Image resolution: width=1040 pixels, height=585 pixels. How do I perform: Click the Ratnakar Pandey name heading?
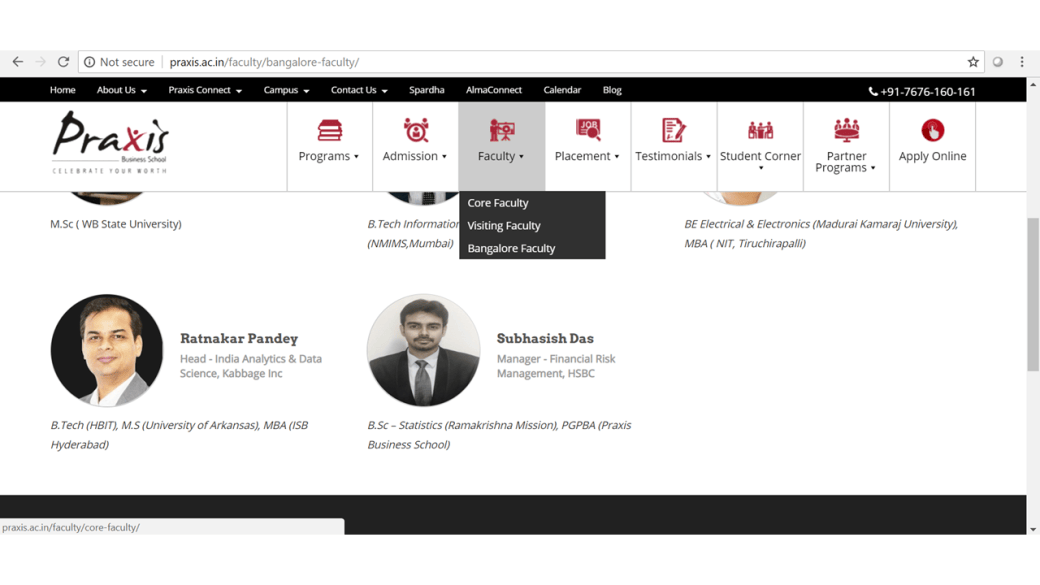coord(239,338)
